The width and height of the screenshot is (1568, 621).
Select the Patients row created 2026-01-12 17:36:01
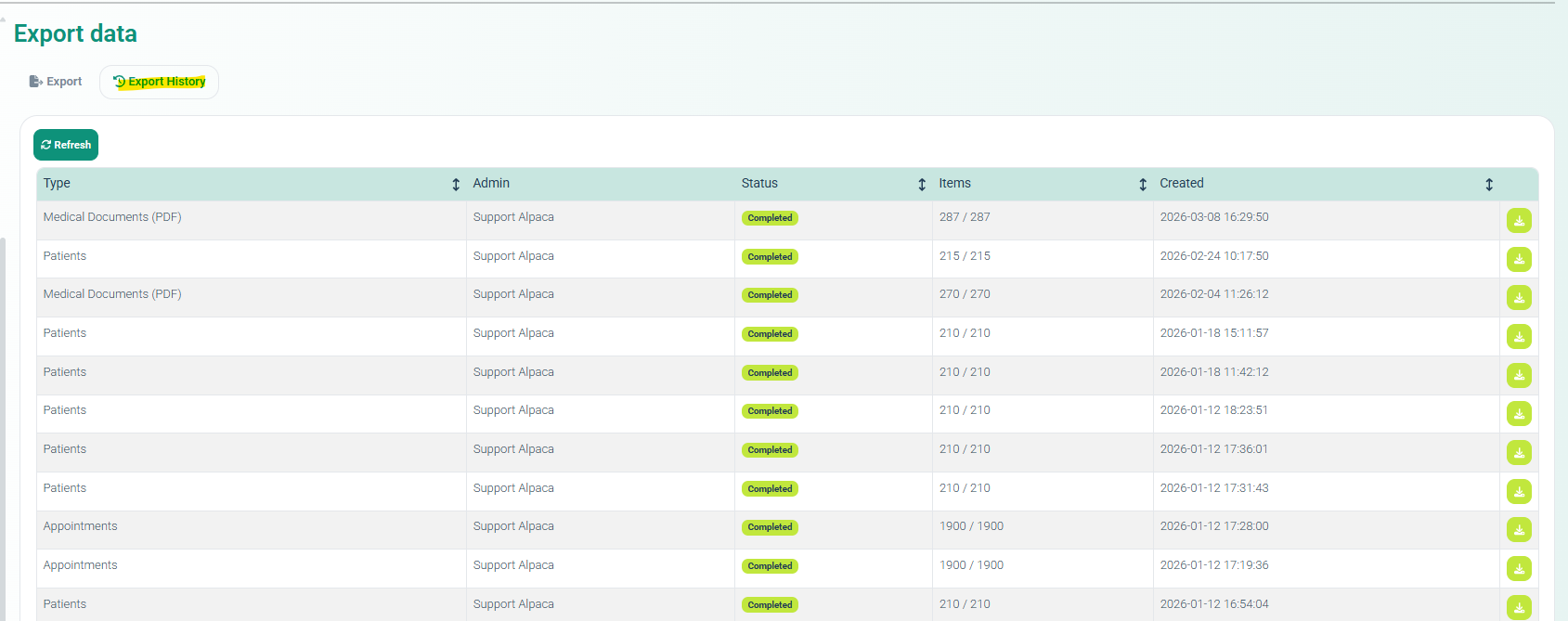251,449
